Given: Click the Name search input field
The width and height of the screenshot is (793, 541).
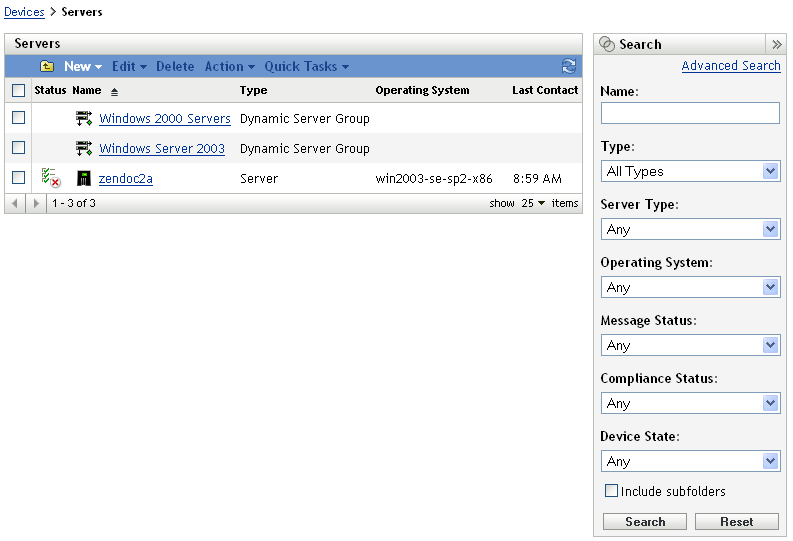Looking at the screenshot, I should tap(690, 113).
